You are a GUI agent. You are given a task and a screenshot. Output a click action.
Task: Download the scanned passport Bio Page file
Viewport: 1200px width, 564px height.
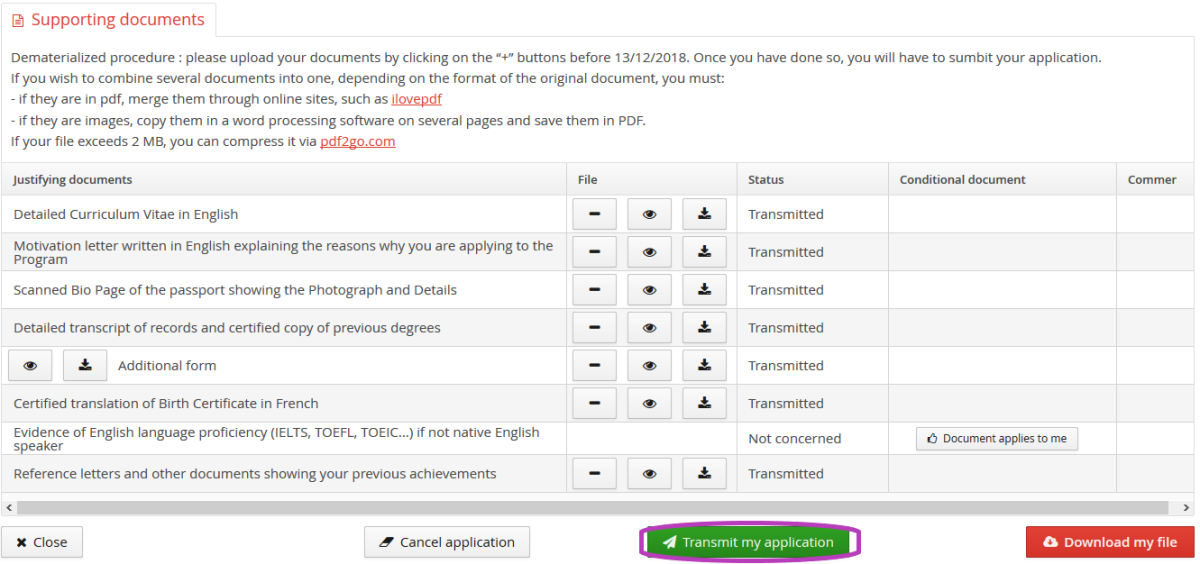[x=704, y=290]
